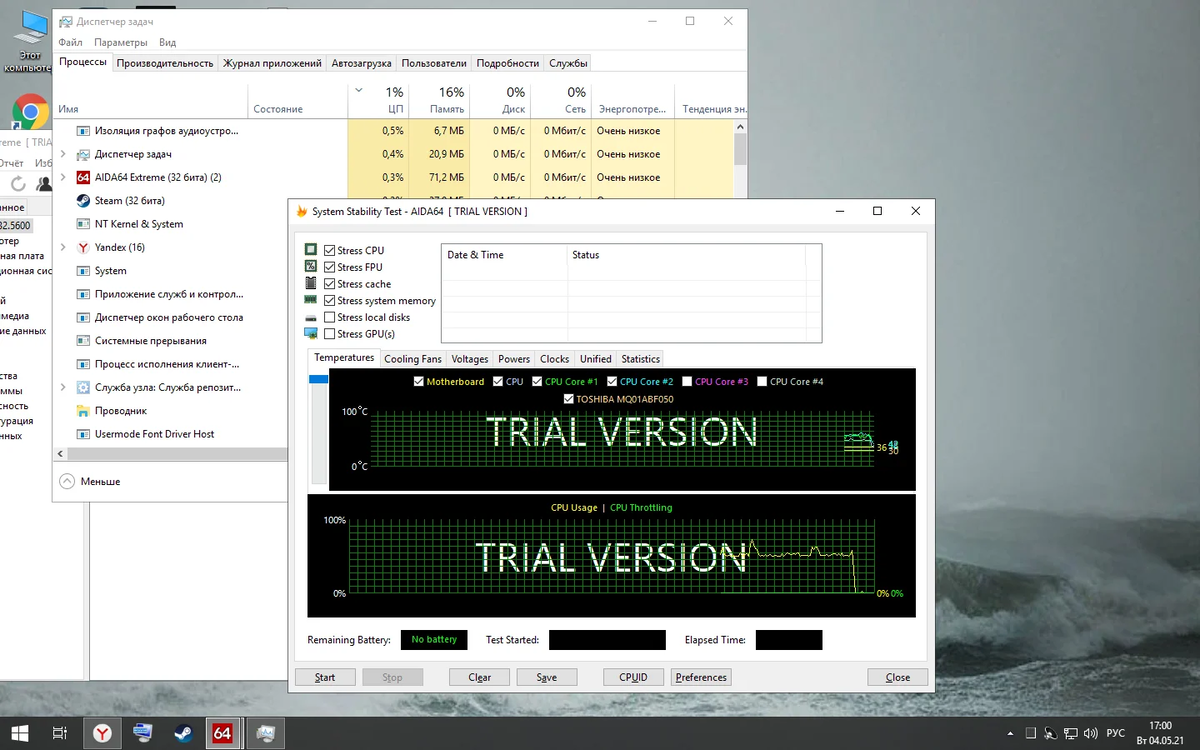Open the Windows Start menu on the taskbar
The height and width of the screenshot is (750, 1200).
click(20, 733)
